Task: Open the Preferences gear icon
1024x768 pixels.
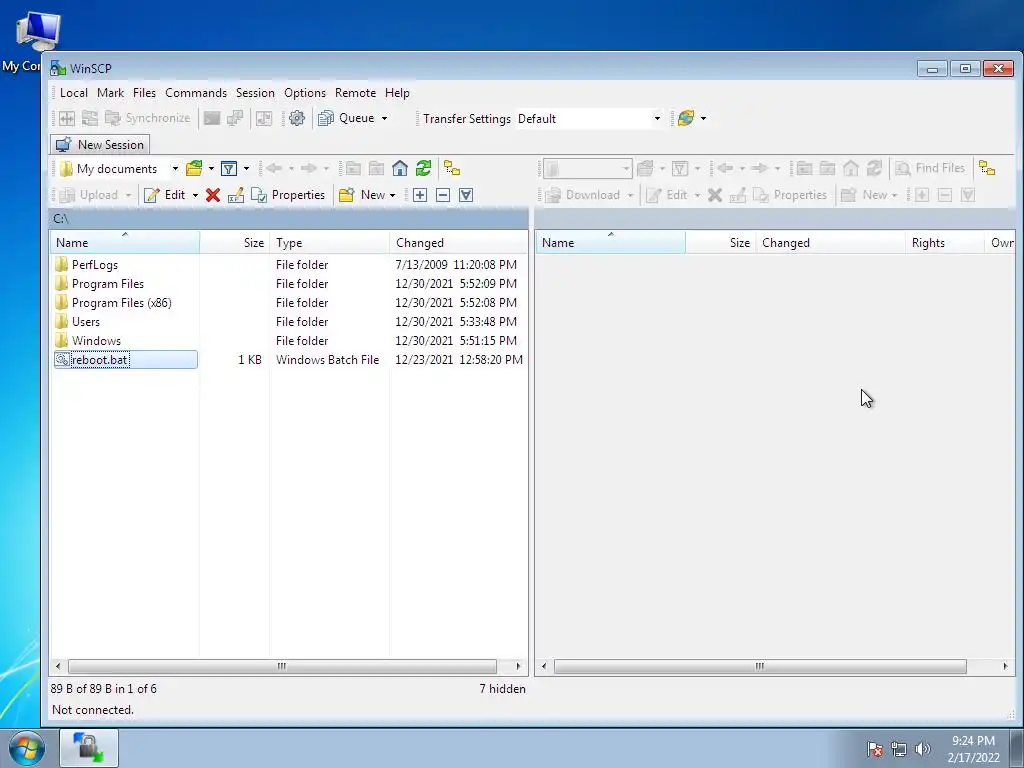Action: coord(296,118)
